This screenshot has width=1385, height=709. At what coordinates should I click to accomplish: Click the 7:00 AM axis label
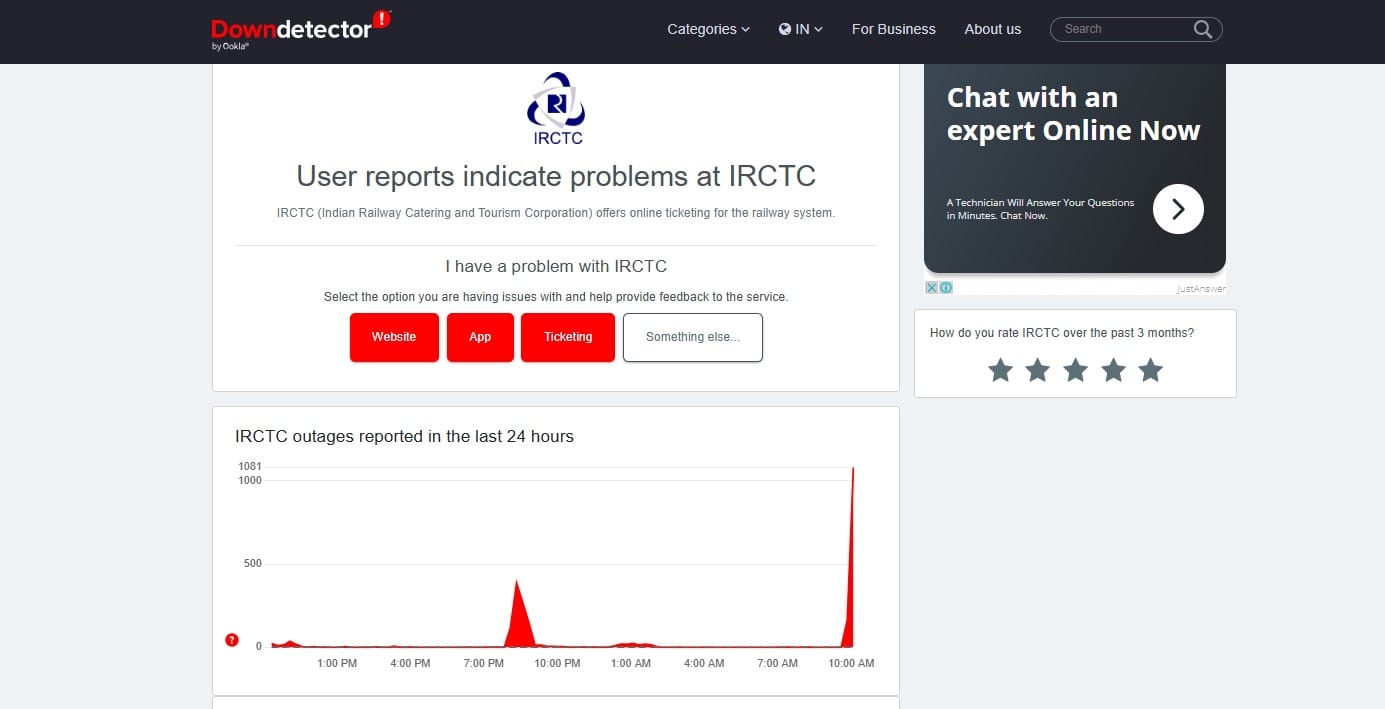(x=778, y=663)
